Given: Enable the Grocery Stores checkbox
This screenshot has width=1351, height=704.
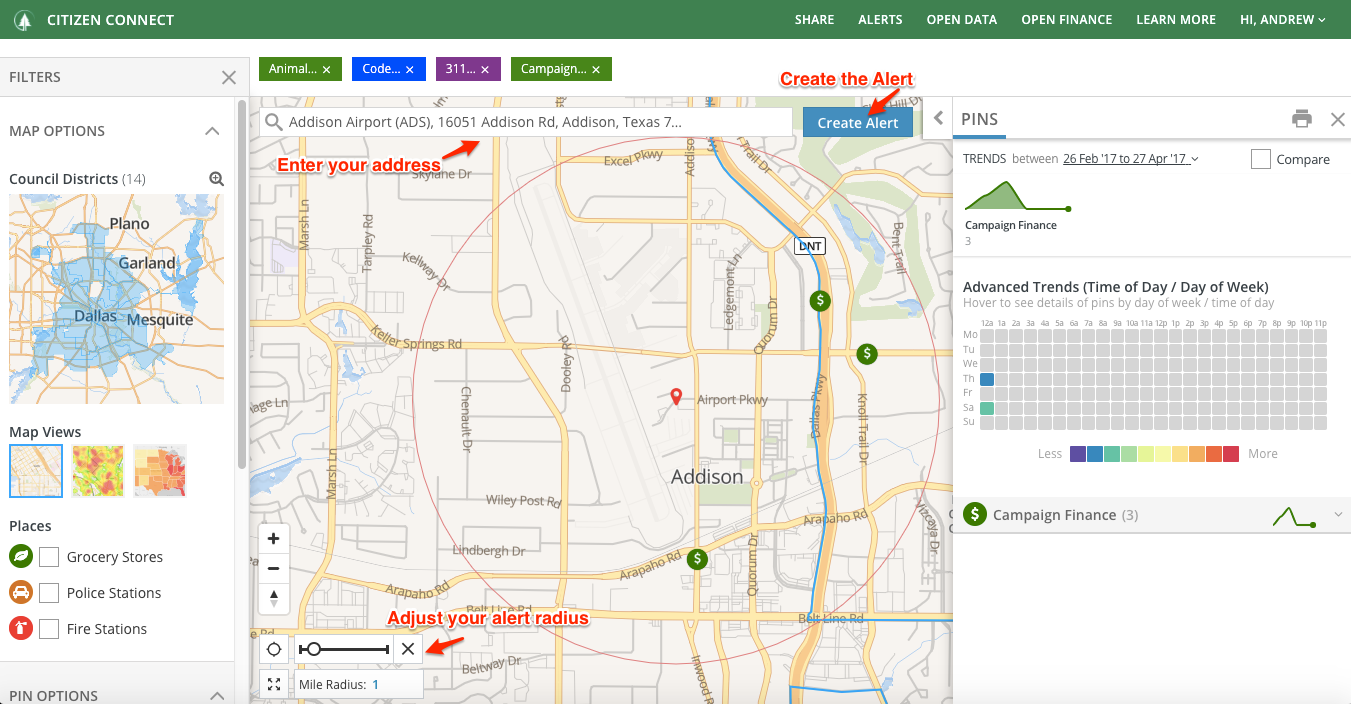Looking at the screenshot, I should (x=49, y=557).
